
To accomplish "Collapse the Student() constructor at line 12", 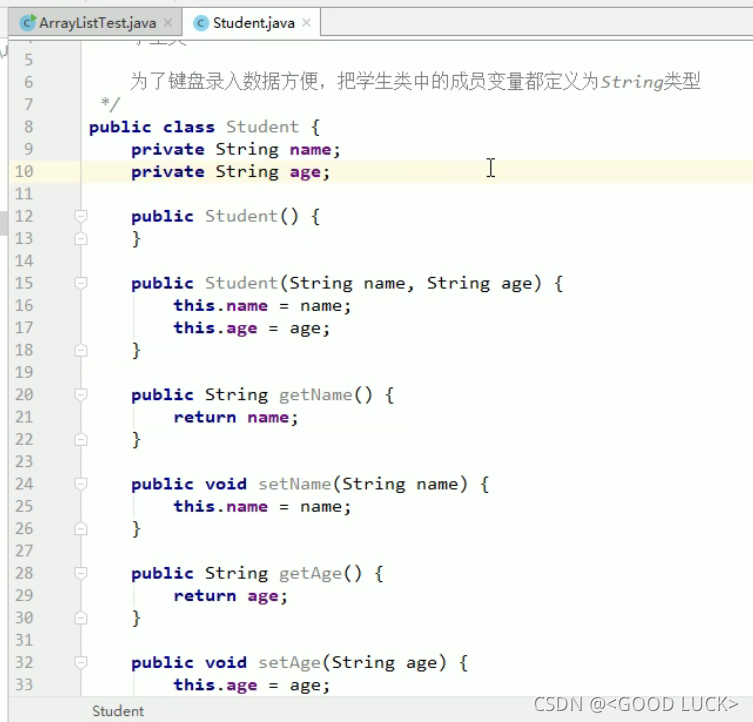I will [x=81, y=216].
